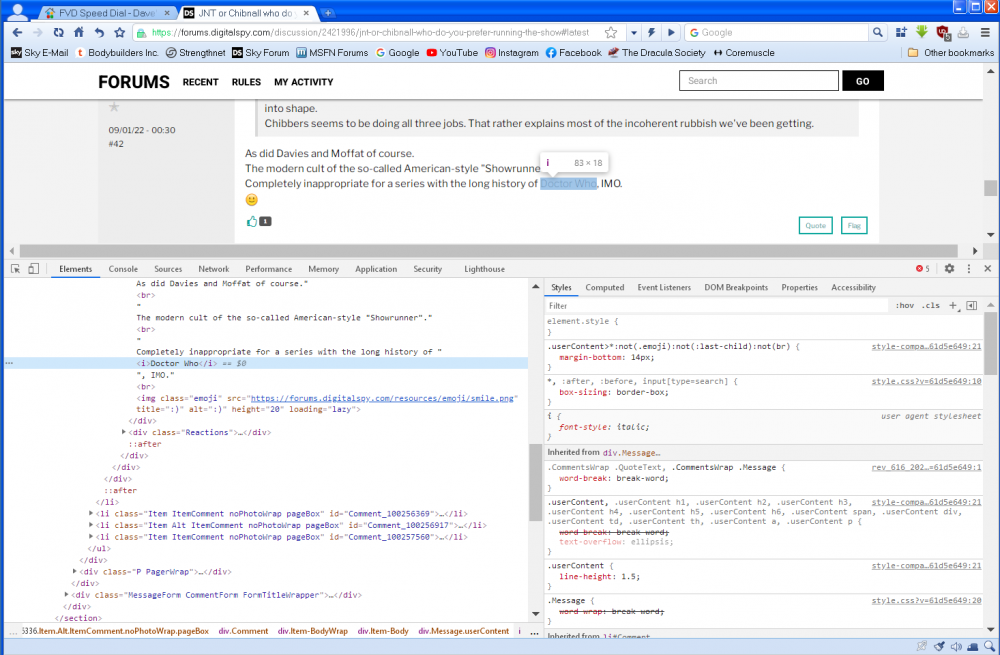This screenshot has width=1000, height=655.
Task: Toggle the .cls element classes panel
Action: point(930,305)
